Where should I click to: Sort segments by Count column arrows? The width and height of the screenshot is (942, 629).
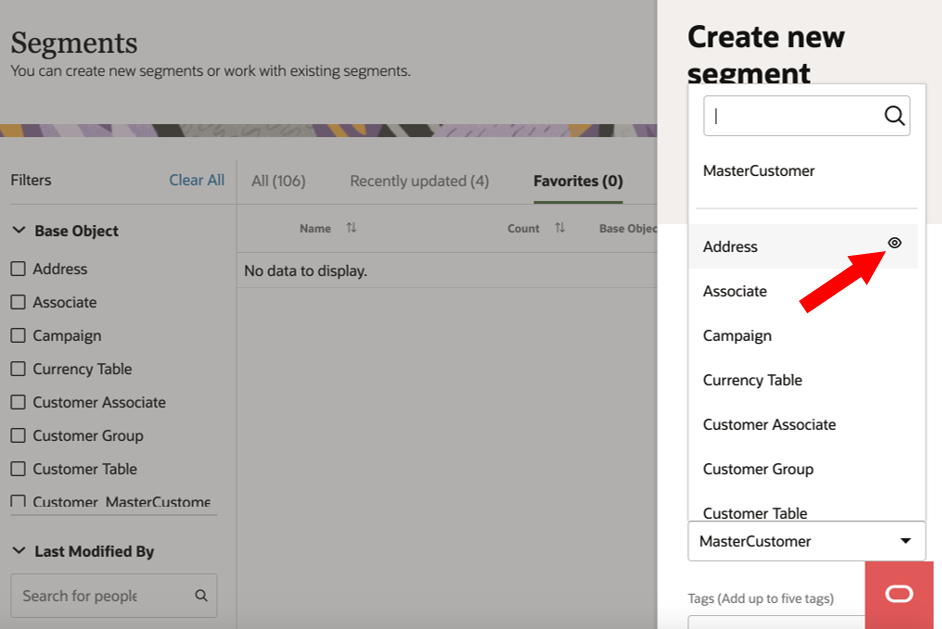coord(560,228)
